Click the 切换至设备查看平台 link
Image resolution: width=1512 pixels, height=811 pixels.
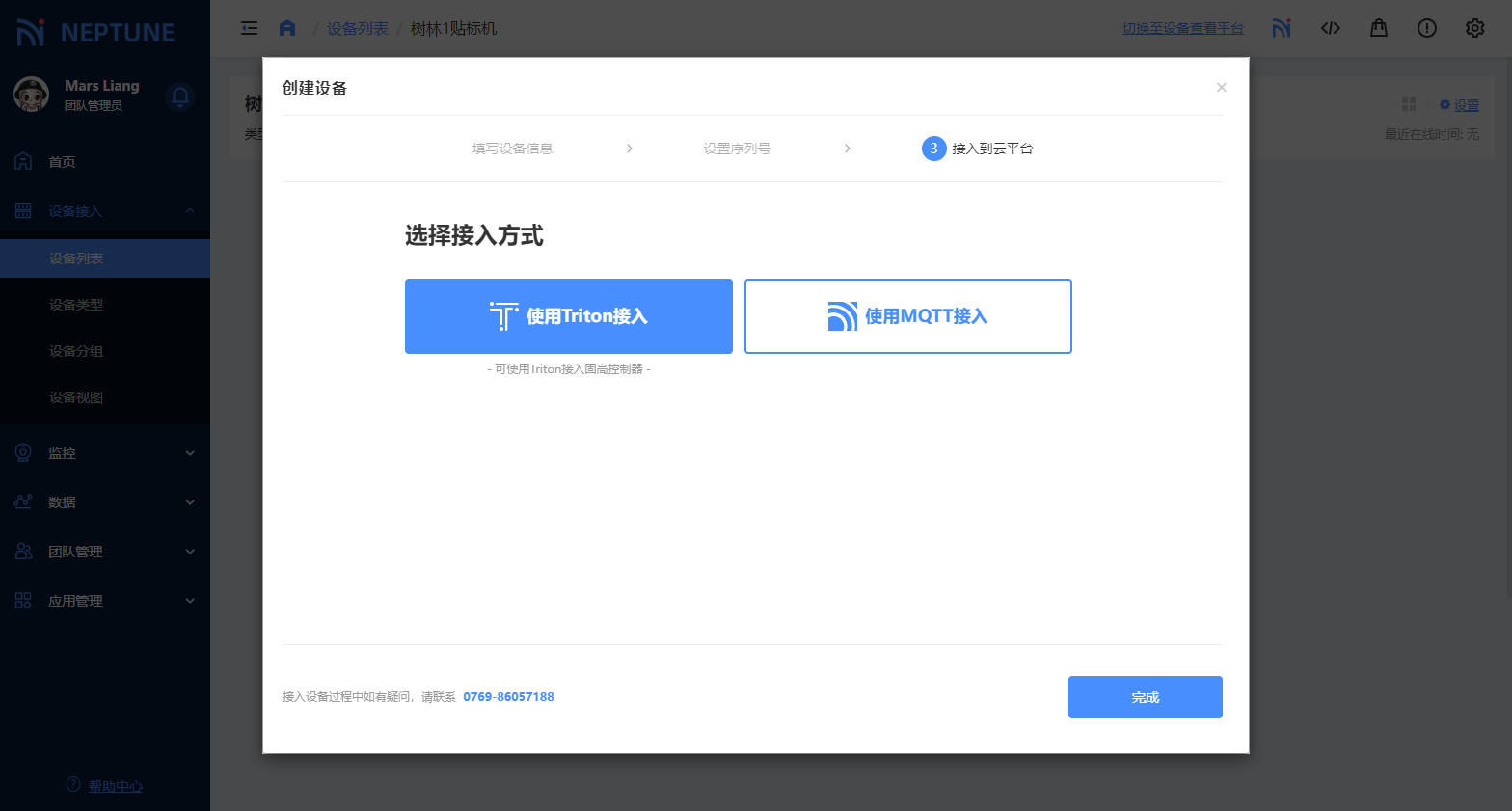coord(1182,29)
